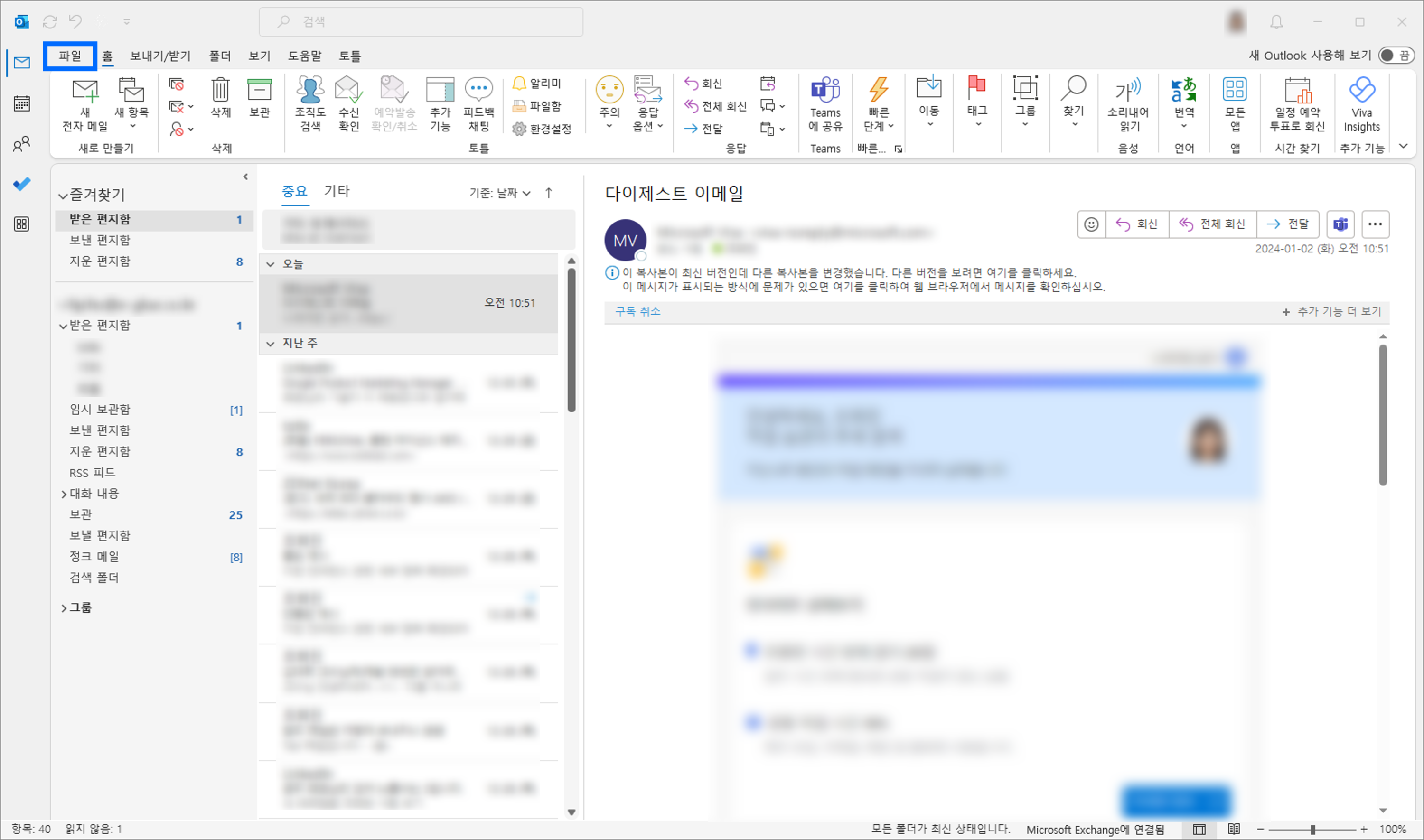1424x840 pixels.
Task: Open the File (파일) ribbon tab
Action: pos(70,56)
